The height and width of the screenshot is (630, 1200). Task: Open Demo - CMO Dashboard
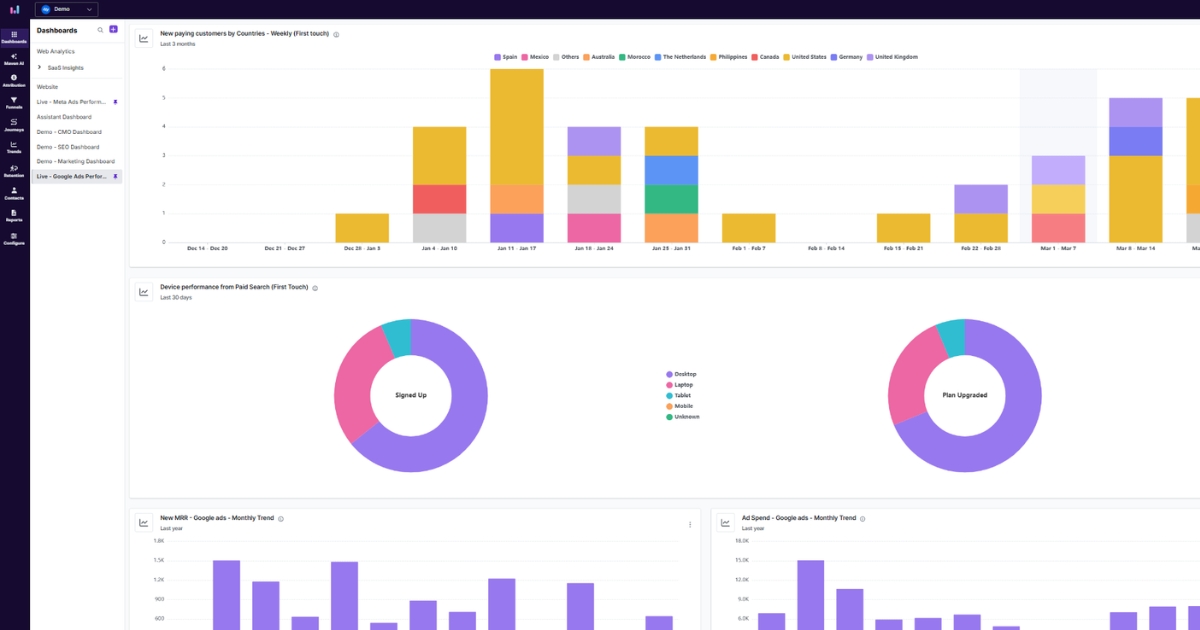(x=69, y=132)
